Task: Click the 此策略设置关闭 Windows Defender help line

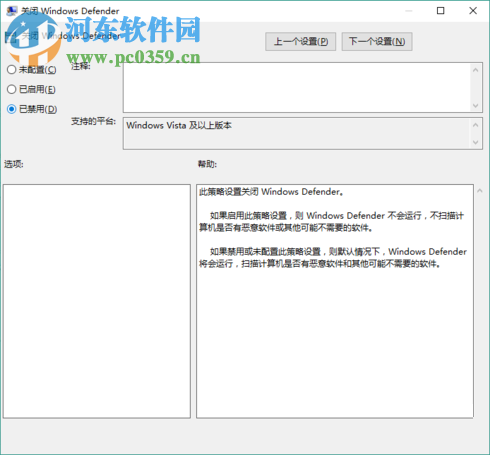Action: coord(271,192)
